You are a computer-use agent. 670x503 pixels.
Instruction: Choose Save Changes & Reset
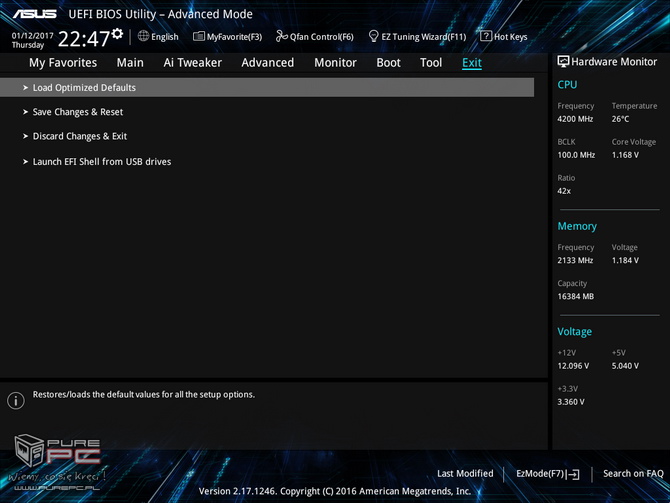click(x=78, y=112)
